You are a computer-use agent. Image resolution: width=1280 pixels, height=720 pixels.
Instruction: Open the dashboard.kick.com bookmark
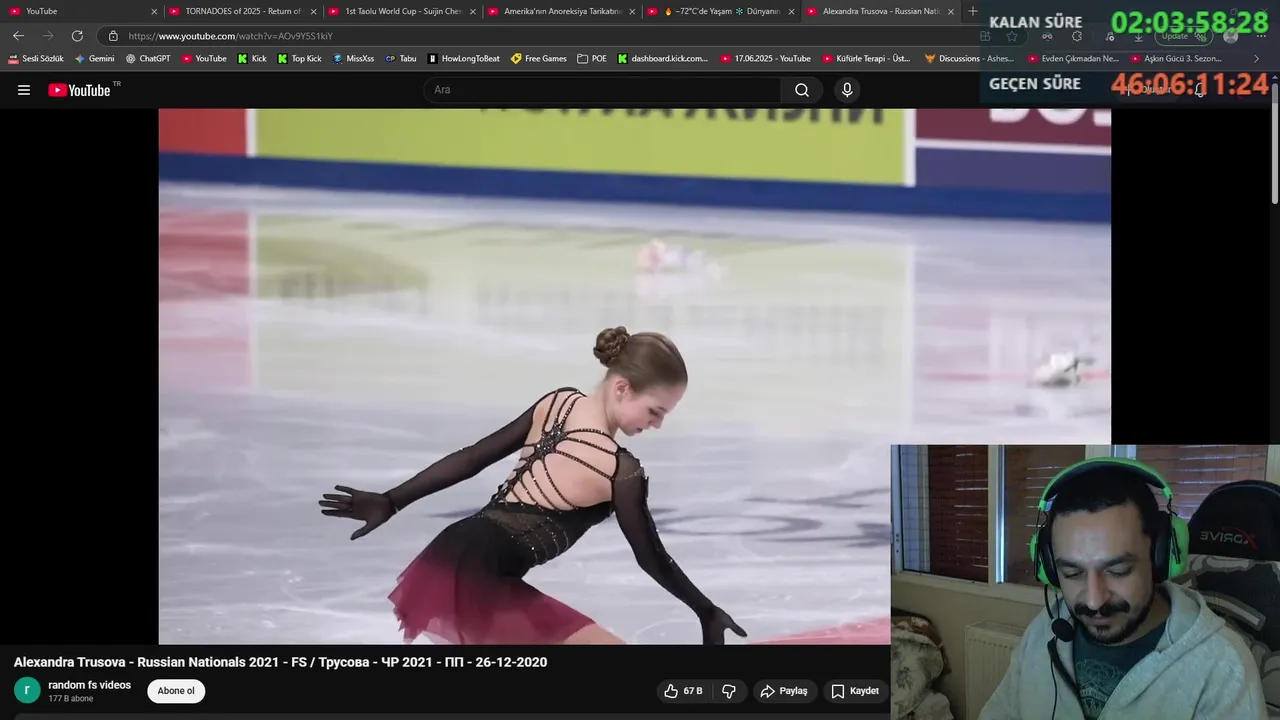pos(663,59)
